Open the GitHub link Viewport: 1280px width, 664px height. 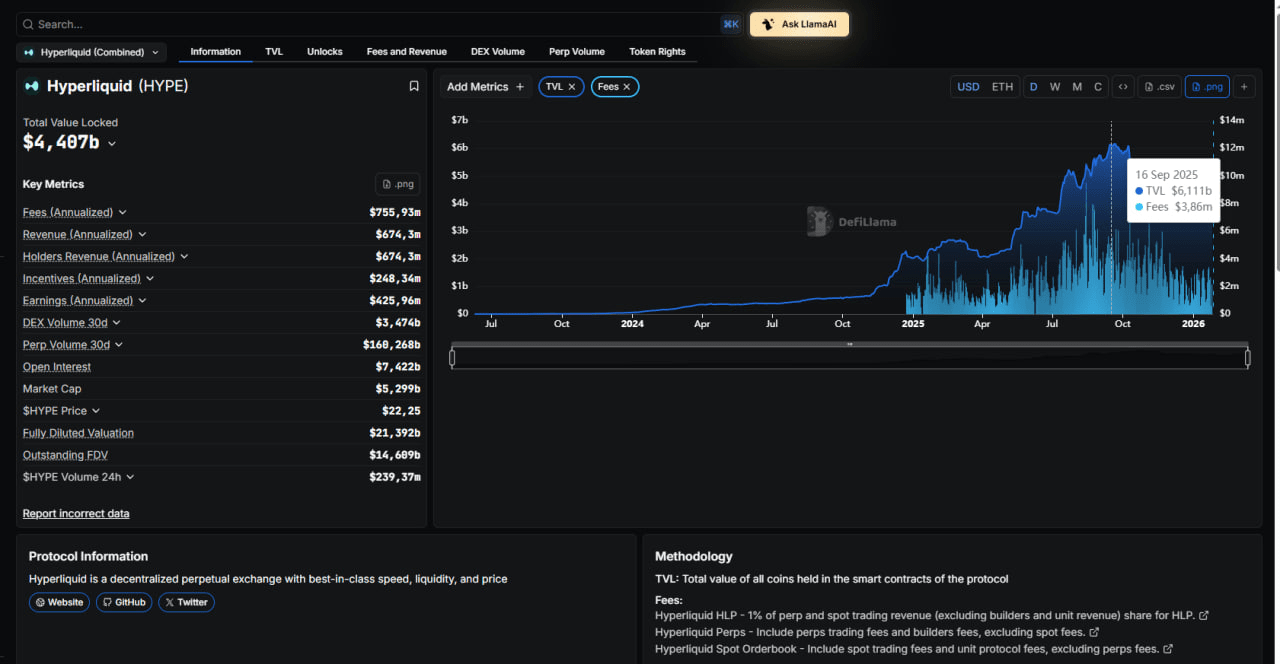(x=124, y=602)
